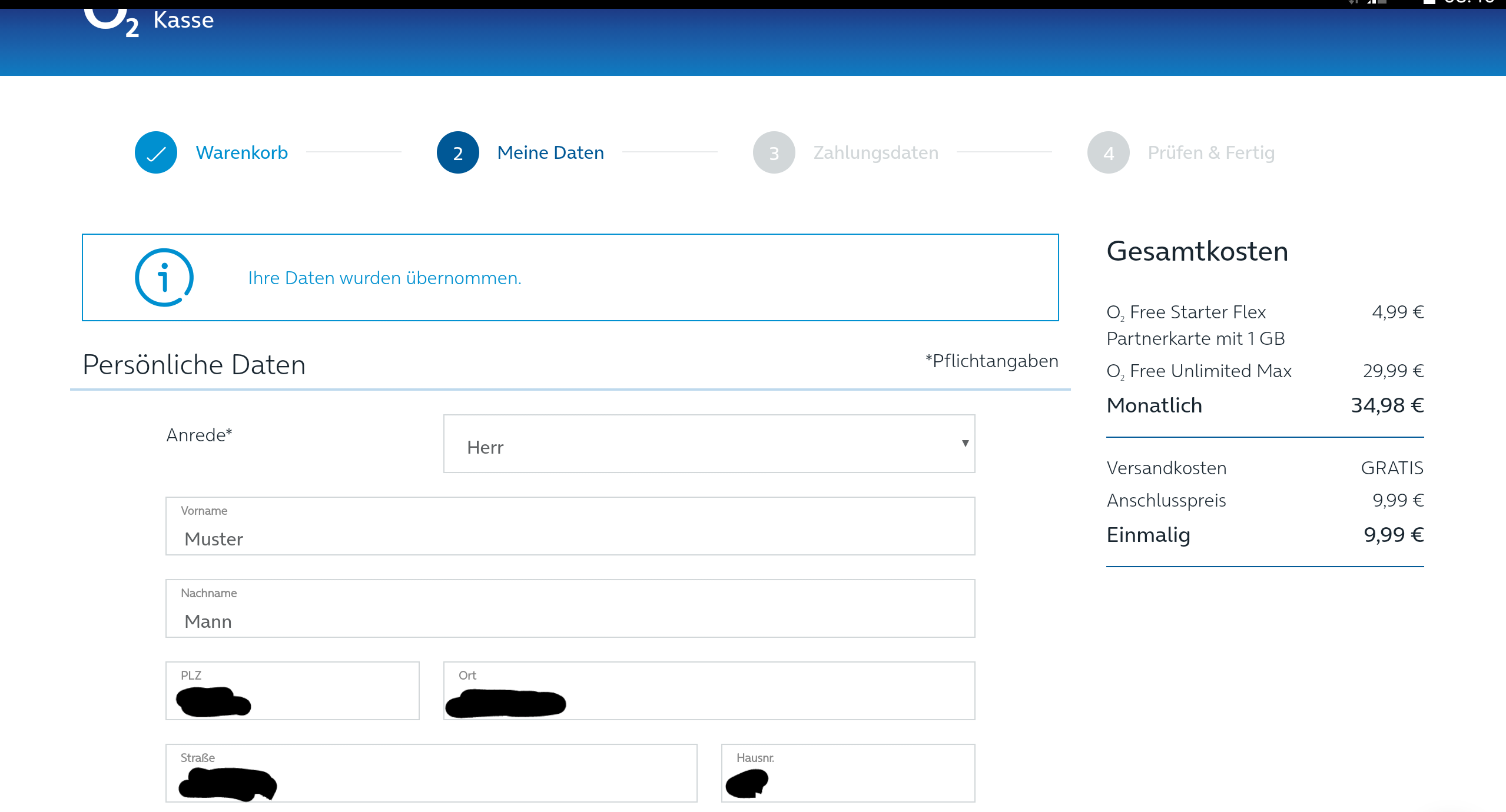Click 'Ihre Daten wurden übernommen.' message
This screenshot has height=812, width=1506.
point(384,278)
